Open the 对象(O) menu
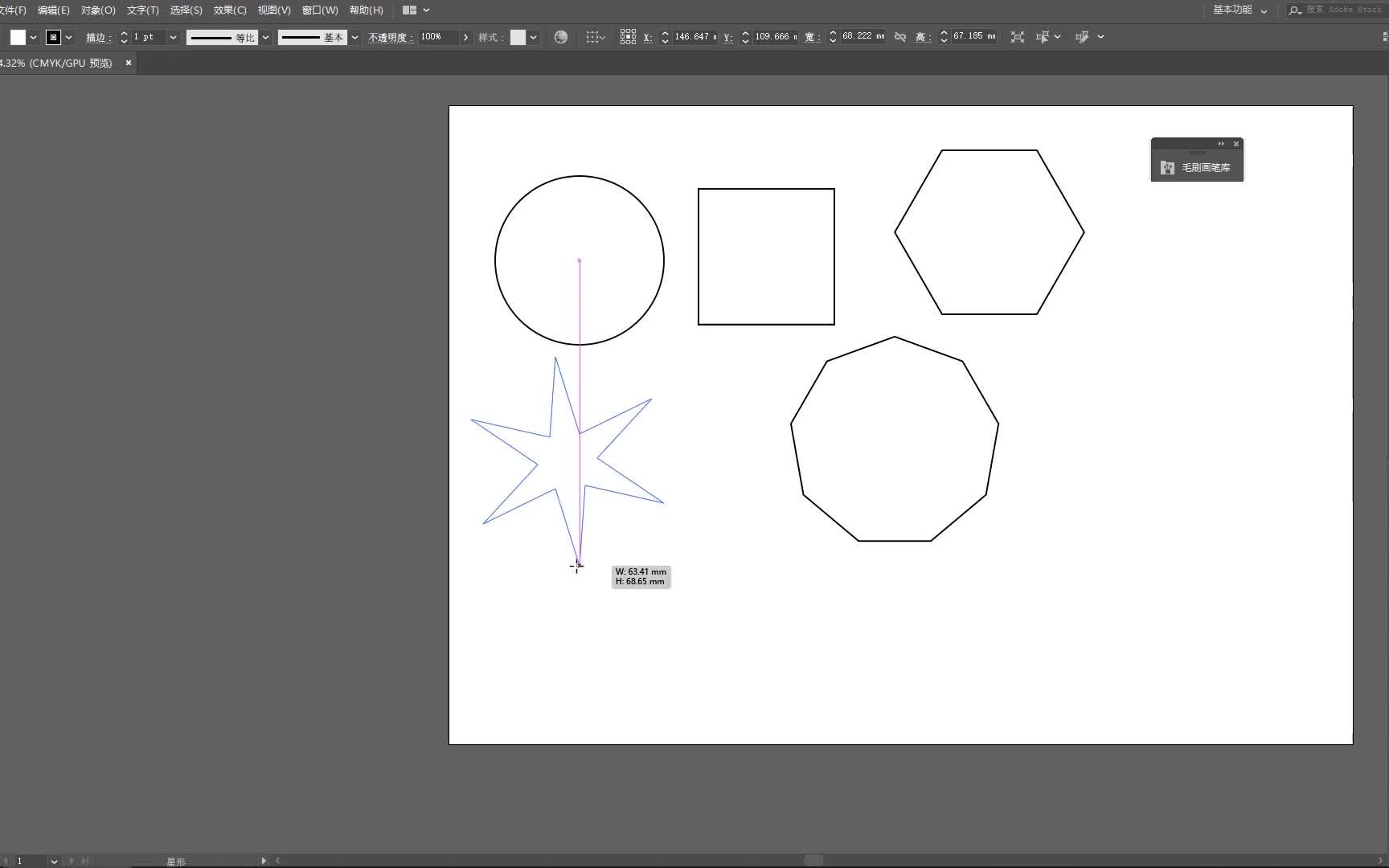The image size is (1389, 868). click(98, 10)
